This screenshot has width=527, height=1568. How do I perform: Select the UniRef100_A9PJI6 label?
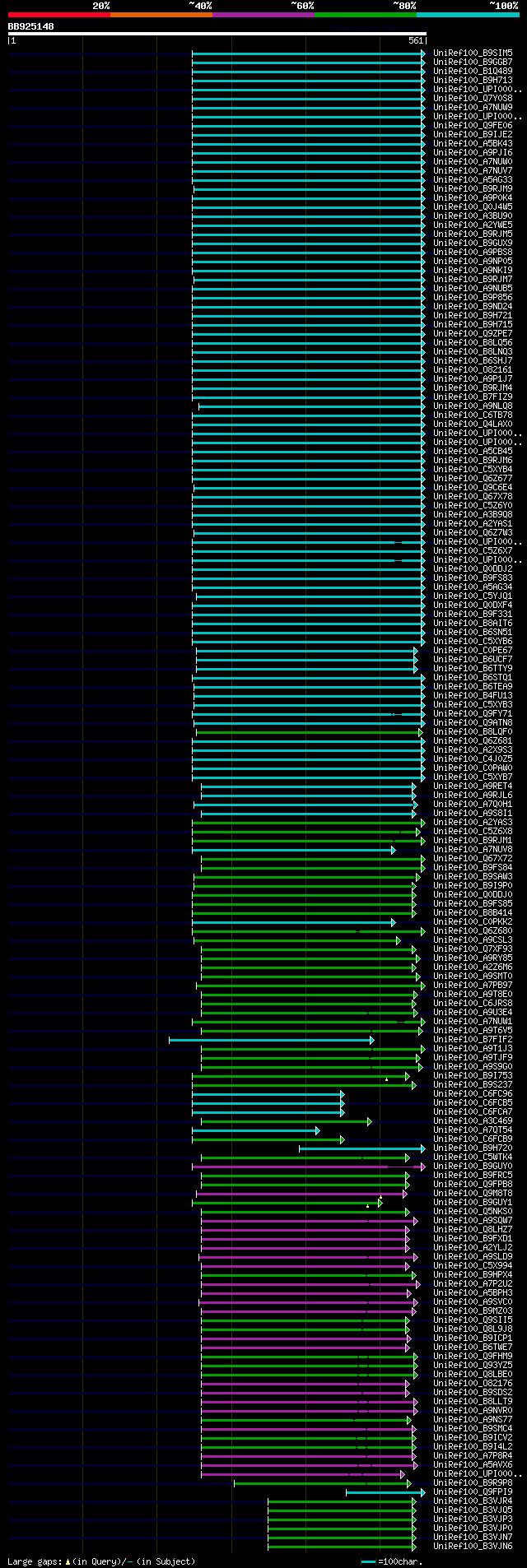pyautogui.click(x=473, y=152)
